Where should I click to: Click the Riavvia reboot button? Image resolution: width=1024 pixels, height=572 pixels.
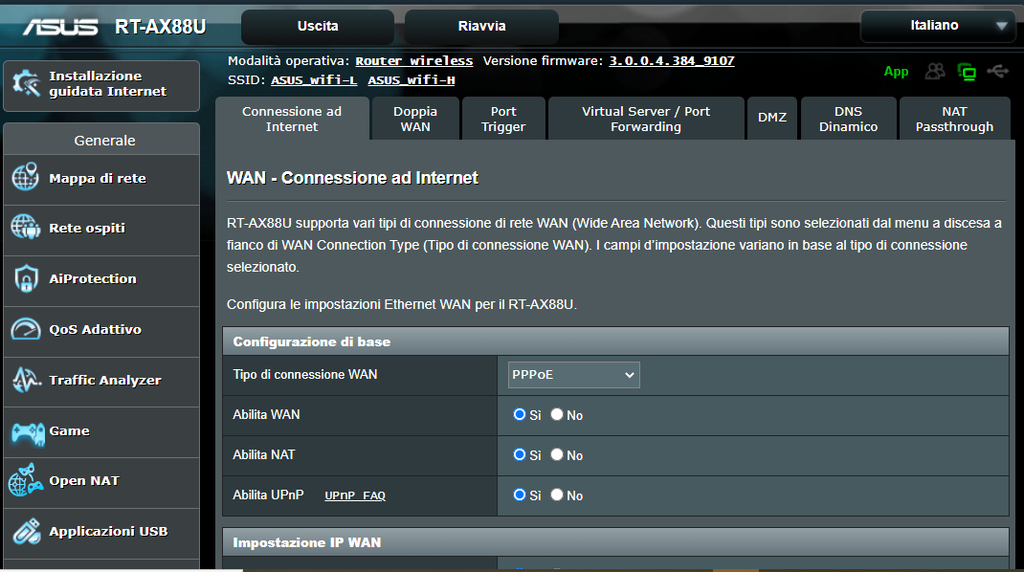[481, 27]
